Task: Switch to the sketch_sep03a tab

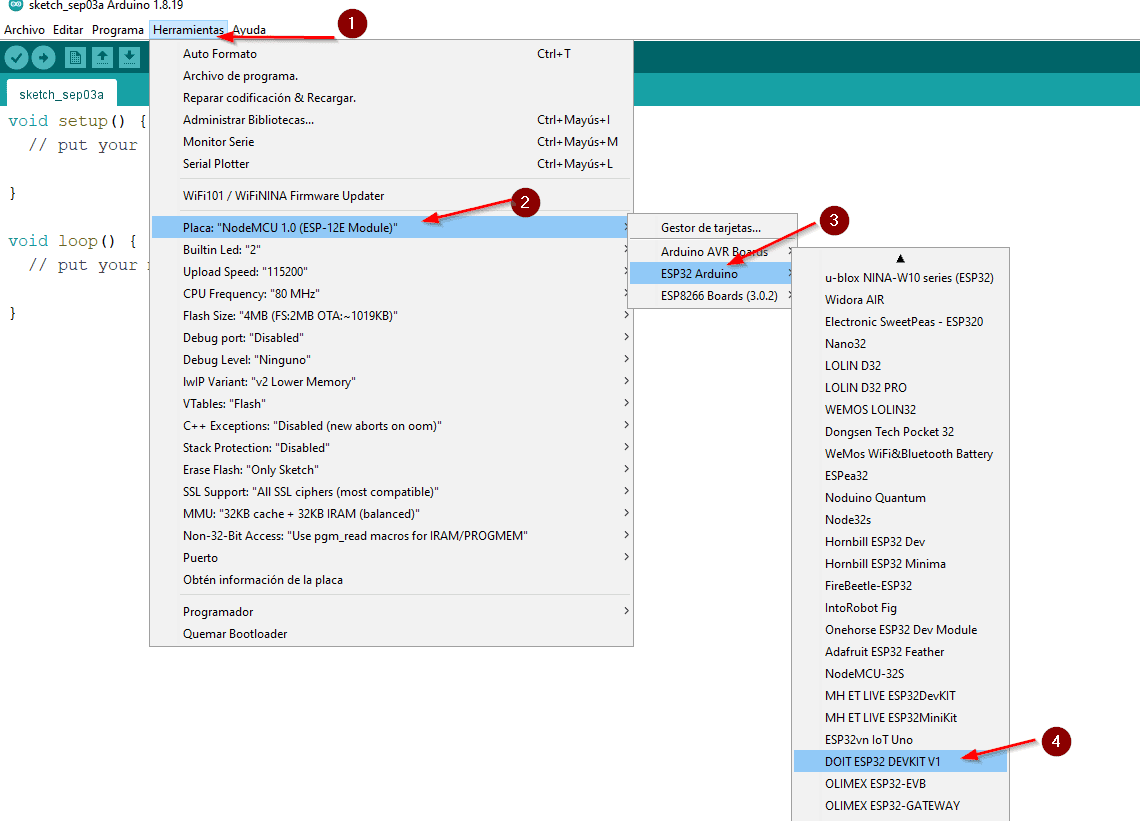Action: (x=61, y=95)
